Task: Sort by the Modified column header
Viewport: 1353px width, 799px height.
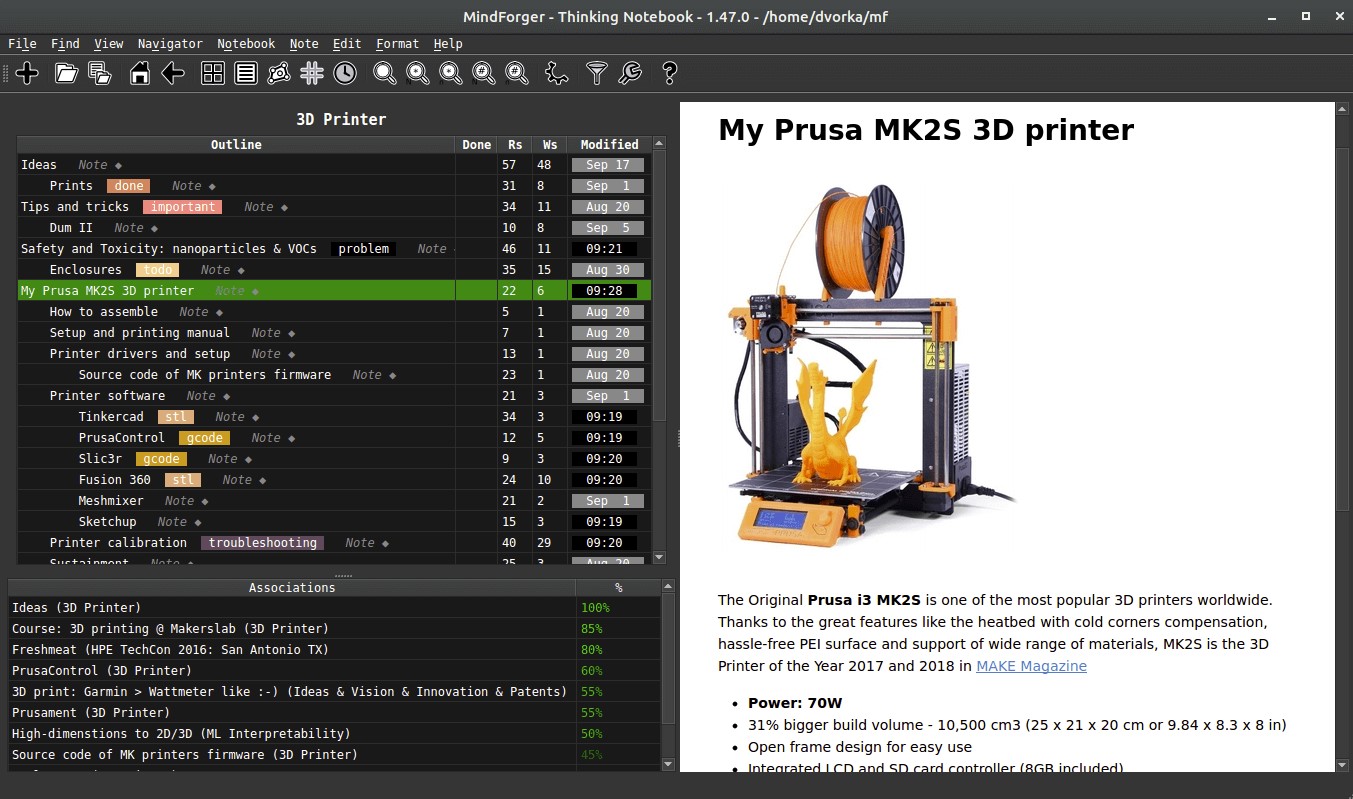Action: 610,145
